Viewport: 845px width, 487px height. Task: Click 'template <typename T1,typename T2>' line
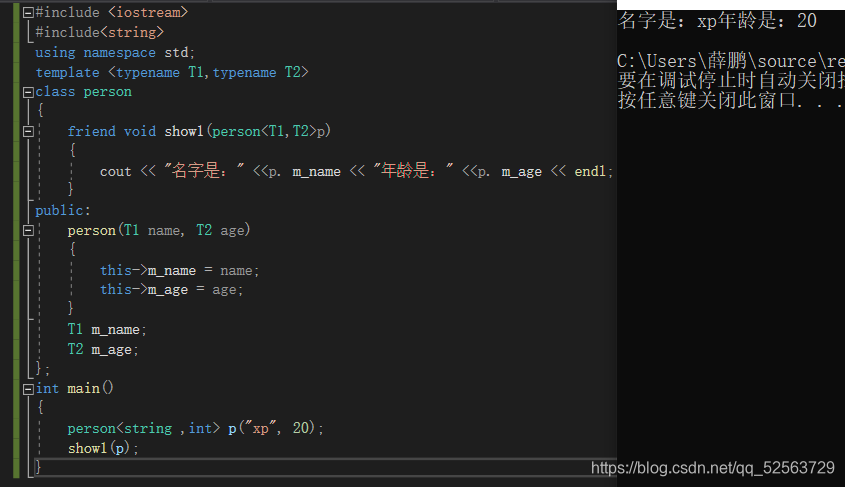pyautogui.click(x=172, y=72)
